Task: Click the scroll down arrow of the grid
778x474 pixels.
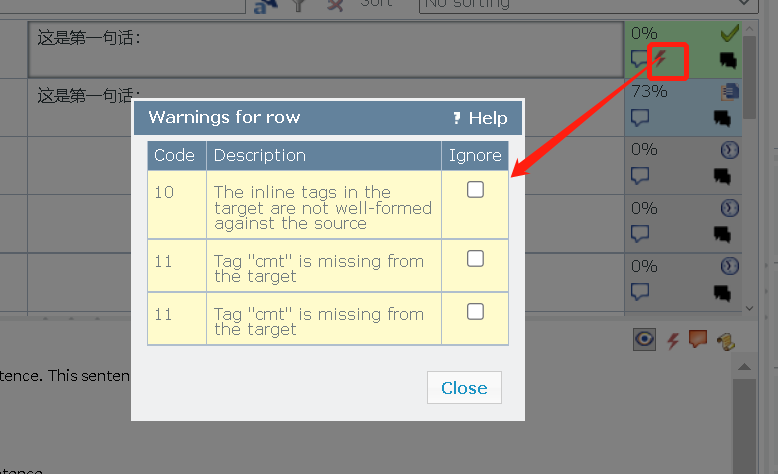Action: (749, 308)
